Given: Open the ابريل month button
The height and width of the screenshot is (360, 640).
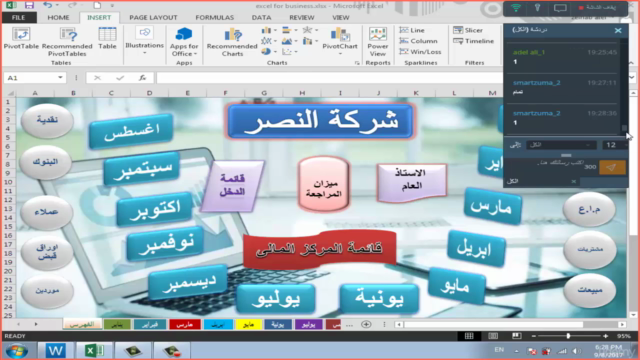Looking at the screenshot, I should coord(476,249).
